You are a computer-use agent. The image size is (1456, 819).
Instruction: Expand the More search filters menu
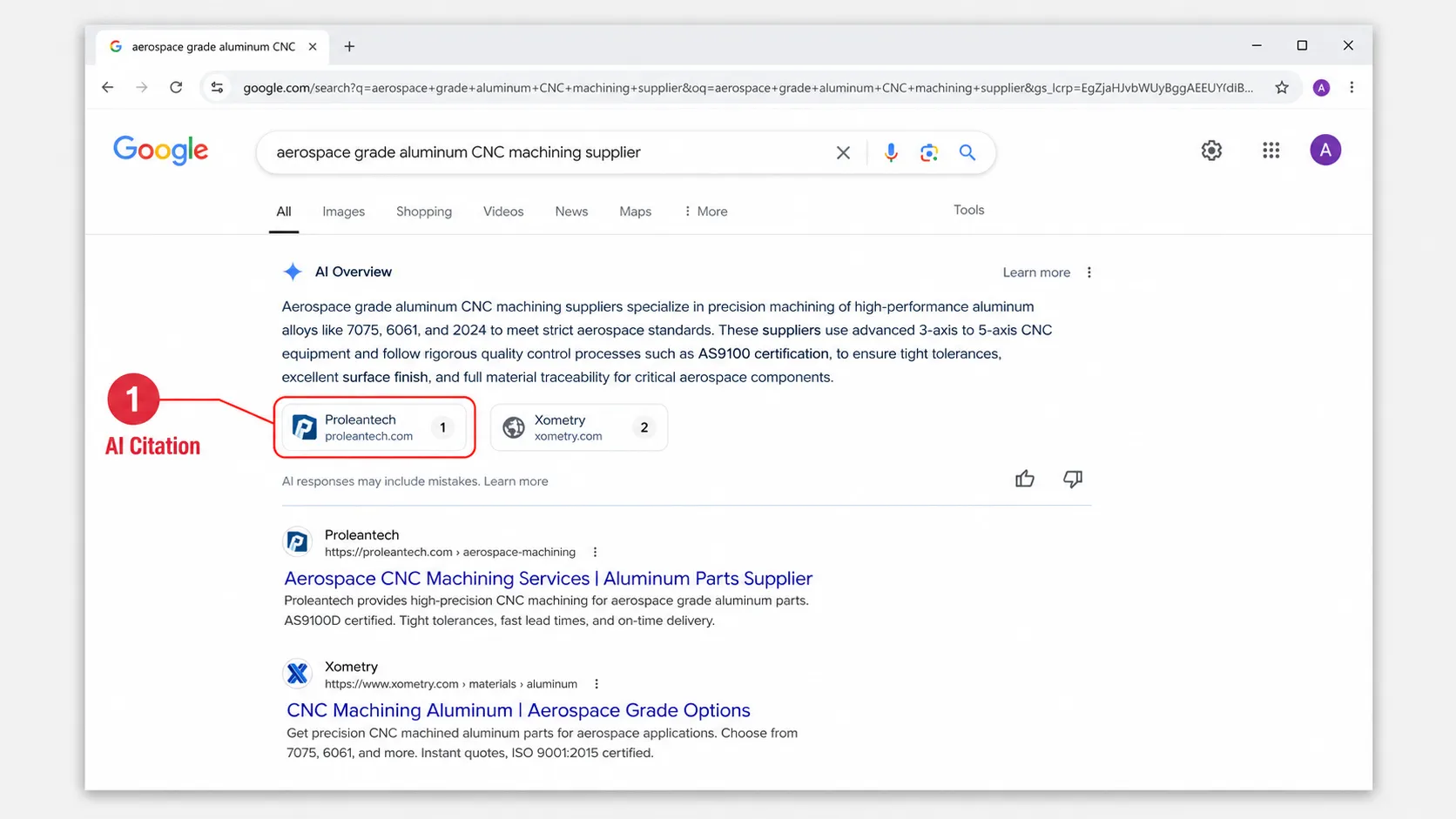706,211
